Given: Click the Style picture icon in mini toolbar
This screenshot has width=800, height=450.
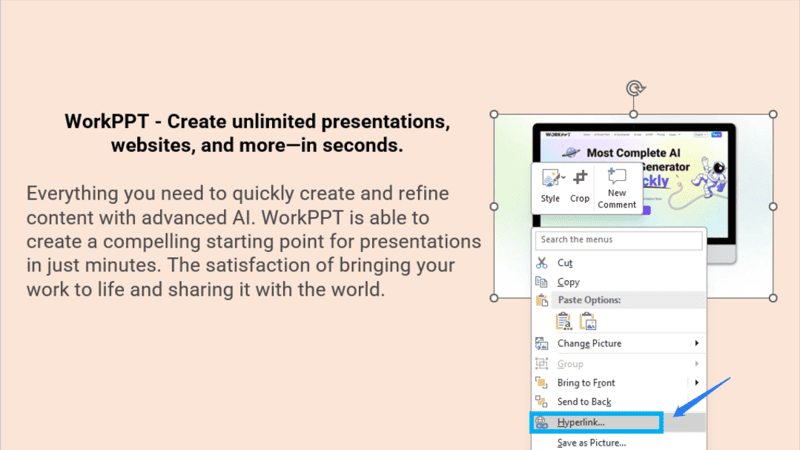Looking at the screenshot, I should (x=549, y=179).
